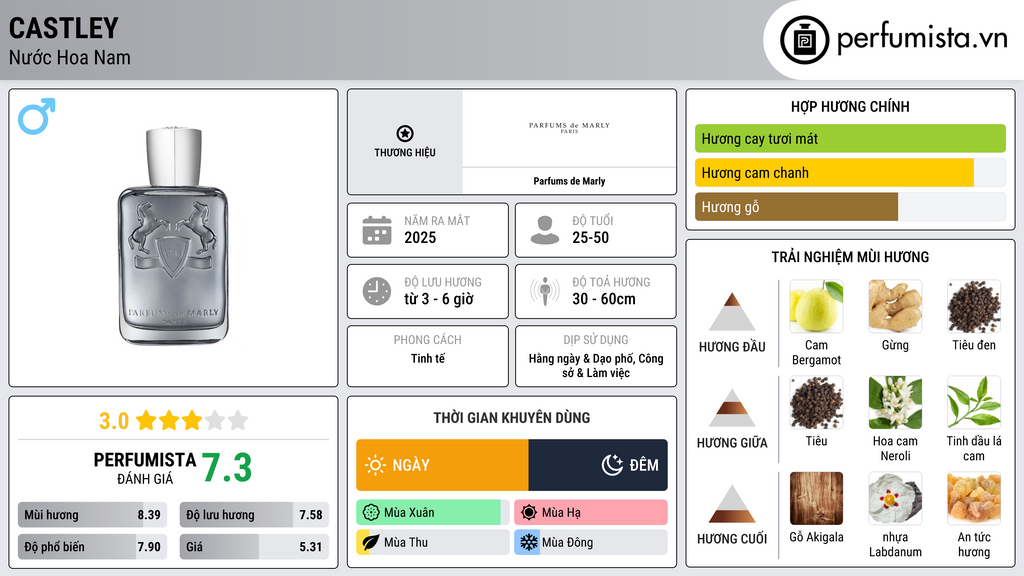Click the calendar icon for launch year
The image size is (1024, 576).
point(376,230)
